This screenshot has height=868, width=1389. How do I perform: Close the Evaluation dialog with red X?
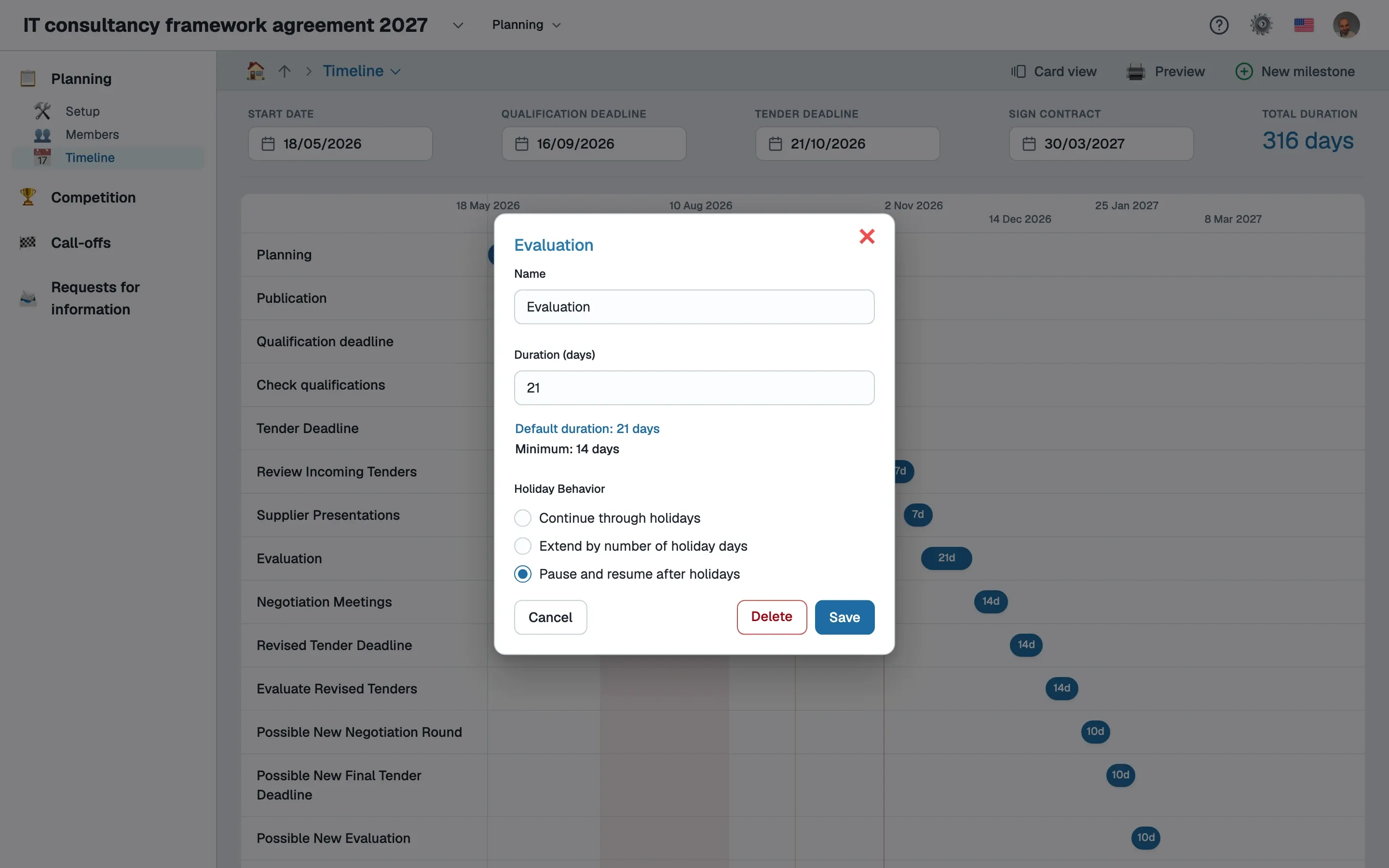(x=867, y=236)
